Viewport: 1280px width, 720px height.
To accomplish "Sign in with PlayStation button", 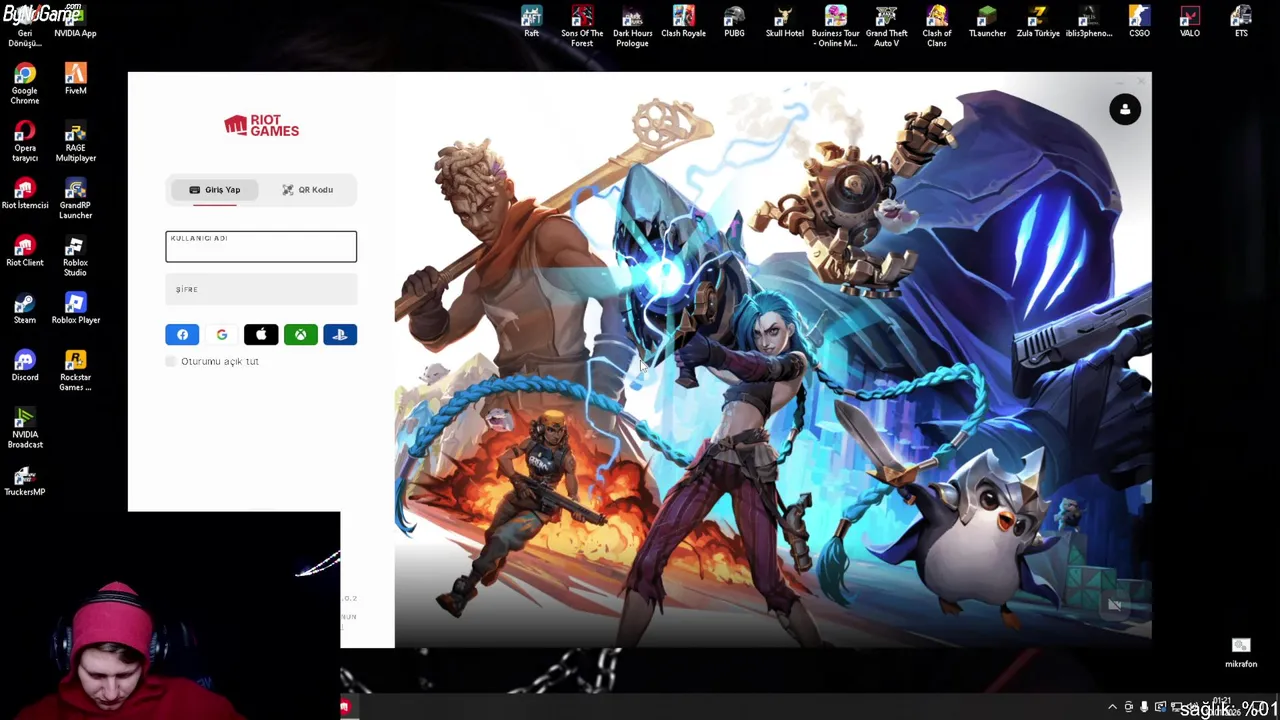I will (340, 335).
